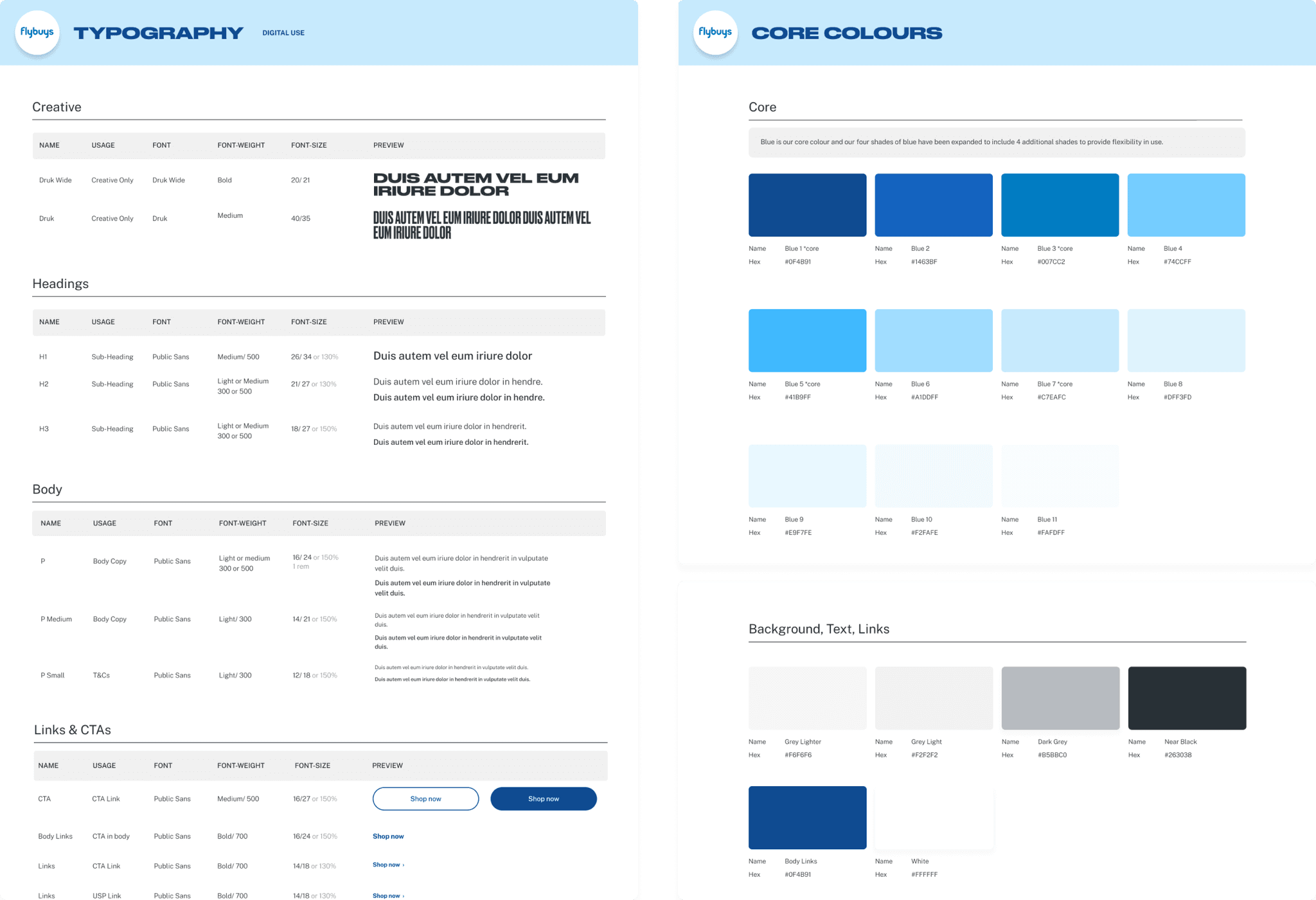The height and width of the screenshot is (900, 1316).
Task: Click the Digital Use label in header
Action: [x=283, y=33]
